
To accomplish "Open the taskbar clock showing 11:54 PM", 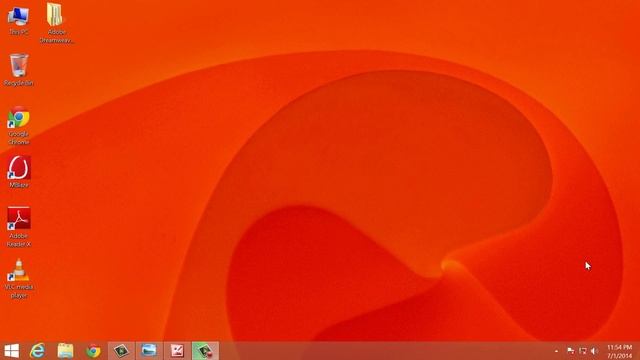I will 620,351.
